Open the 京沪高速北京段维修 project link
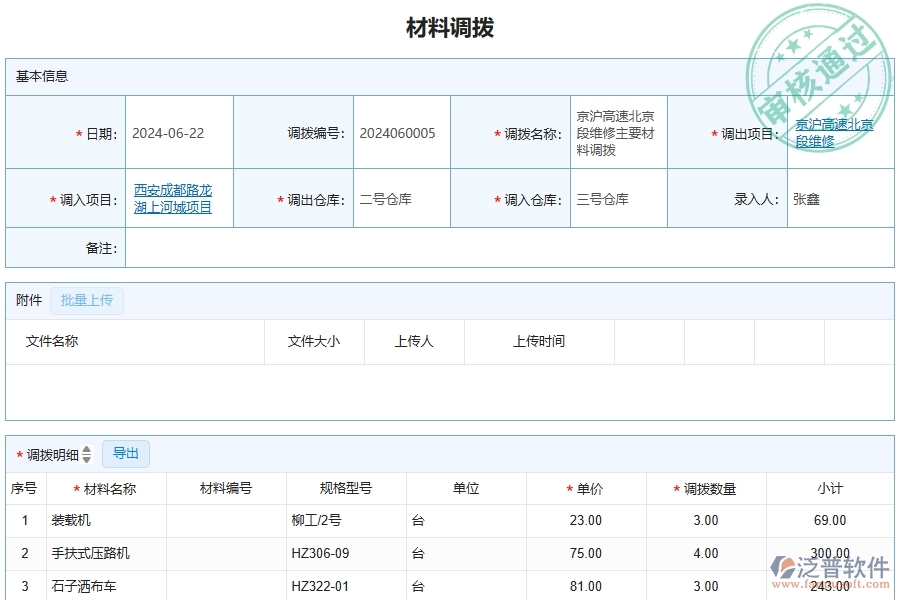 point(833,131)
